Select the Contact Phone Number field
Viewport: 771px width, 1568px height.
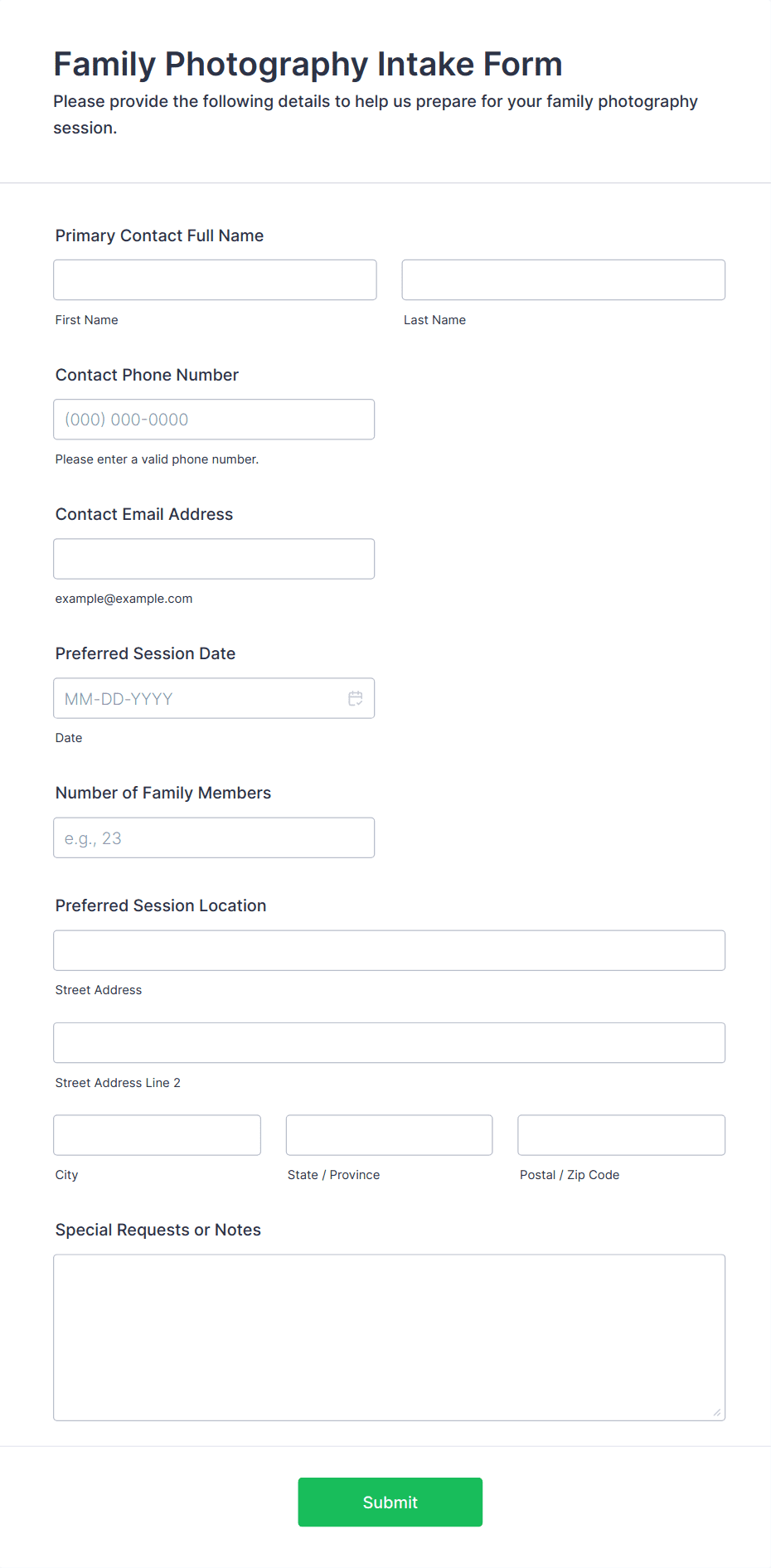pyautogui.click(x=214, y=420)
